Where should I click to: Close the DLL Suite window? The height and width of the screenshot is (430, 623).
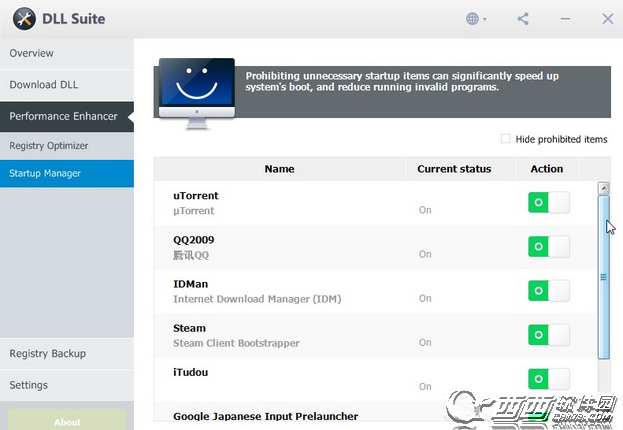(x=608, y=19)
